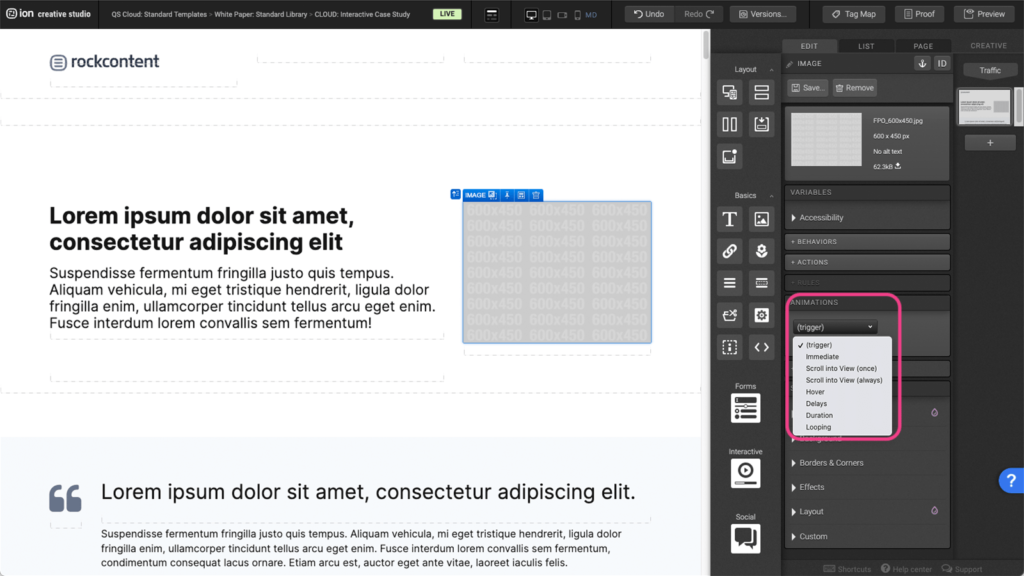This screenshot has height=576, width=1024.
Task: Expand the Accessibility section
Action: point(820,217)
